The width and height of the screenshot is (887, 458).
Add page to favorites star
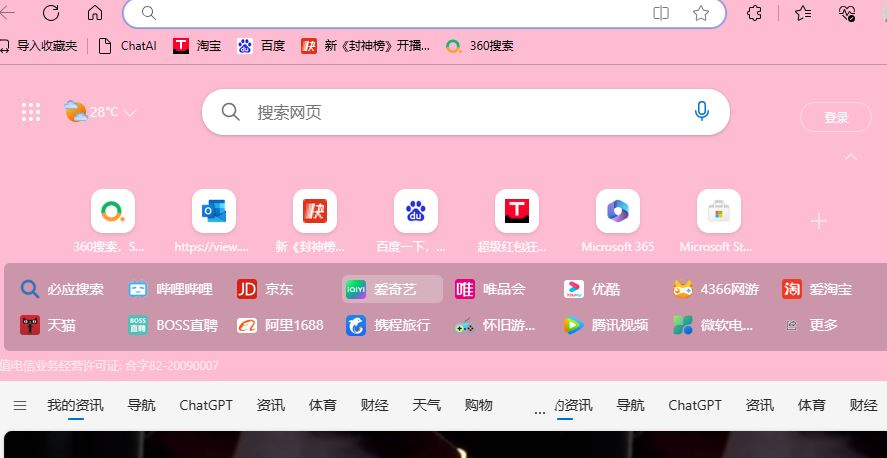[701, 13]
